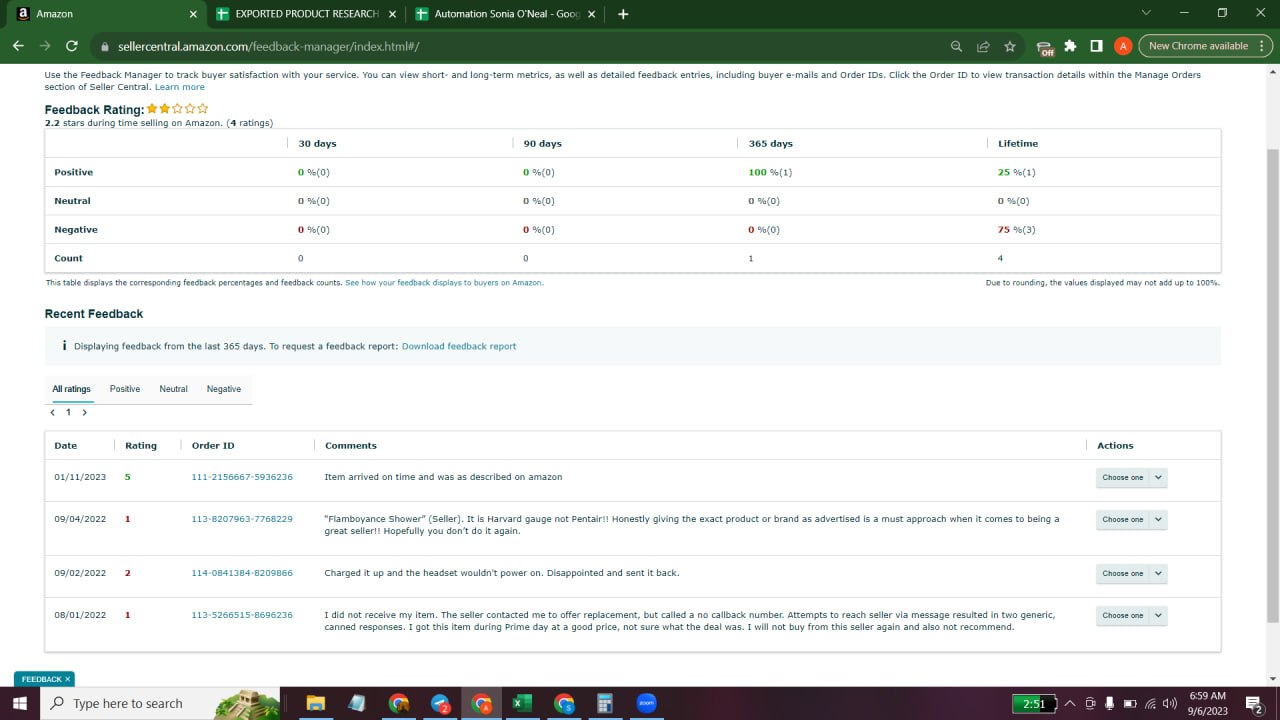
Task: Close the FEEDBACK widget at bottom left
Action: 68,679
